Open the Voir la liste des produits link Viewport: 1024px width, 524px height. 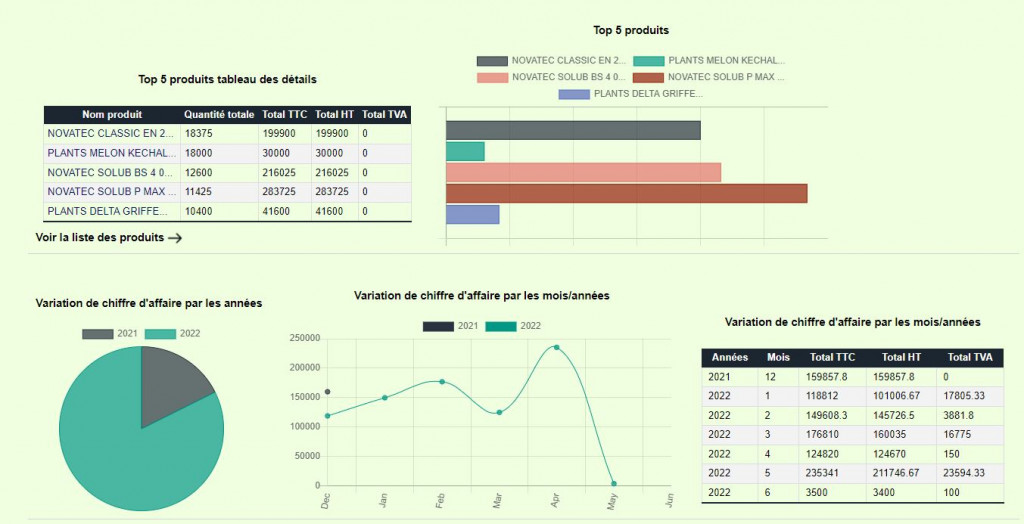click(x=108, y=238)
